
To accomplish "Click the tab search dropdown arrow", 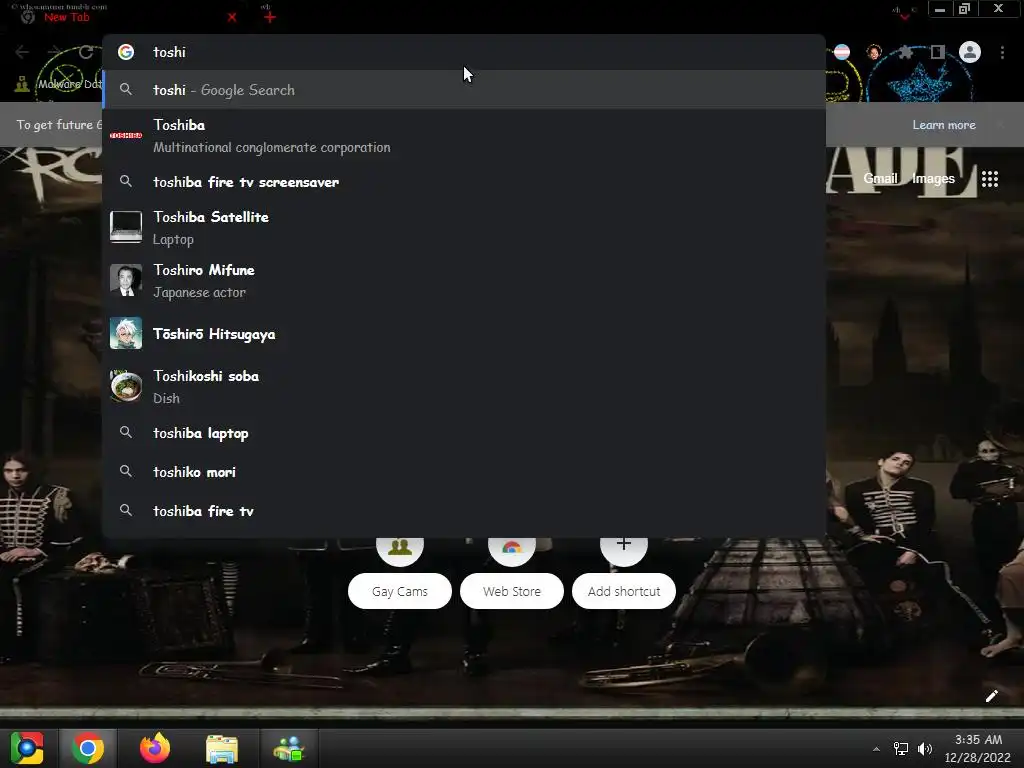I will pyautogui.click(x=904, y=16).
